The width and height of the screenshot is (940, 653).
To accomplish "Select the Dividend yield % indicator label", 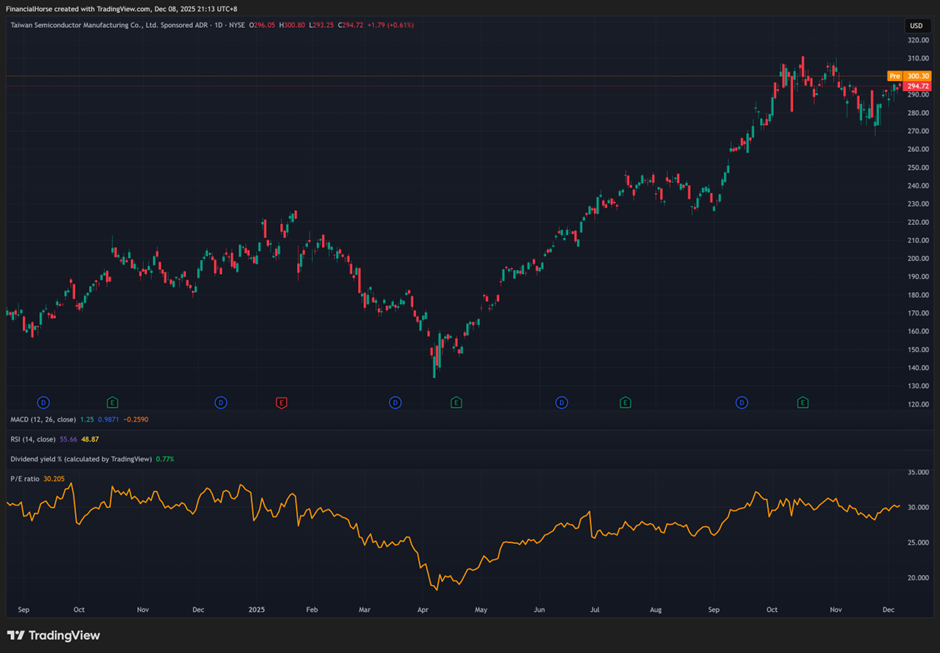I will click(80, 459).
